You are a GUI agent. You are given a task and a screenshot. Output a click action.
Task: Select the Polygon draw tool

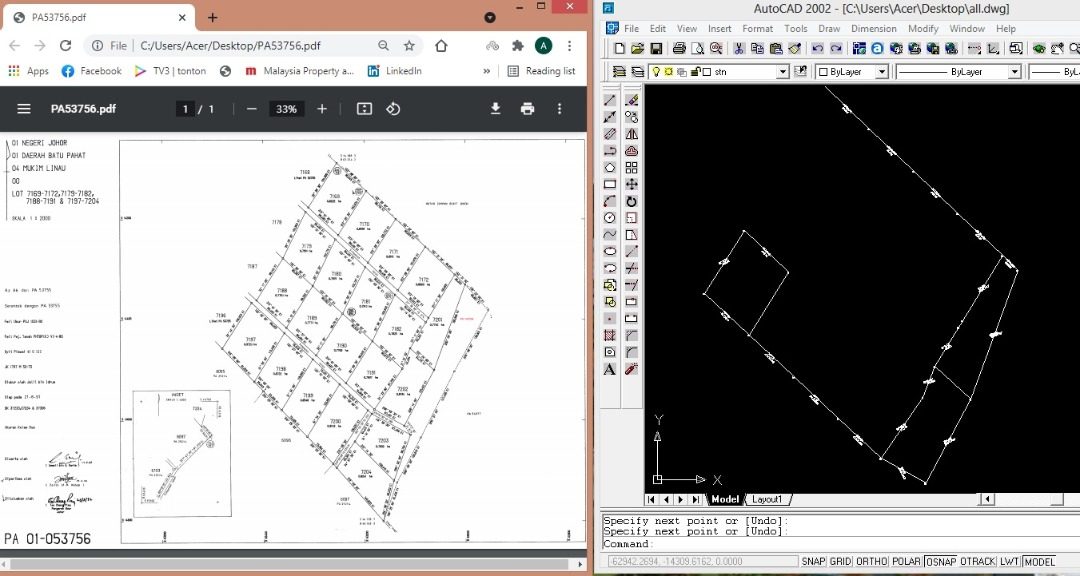point(610,167)
